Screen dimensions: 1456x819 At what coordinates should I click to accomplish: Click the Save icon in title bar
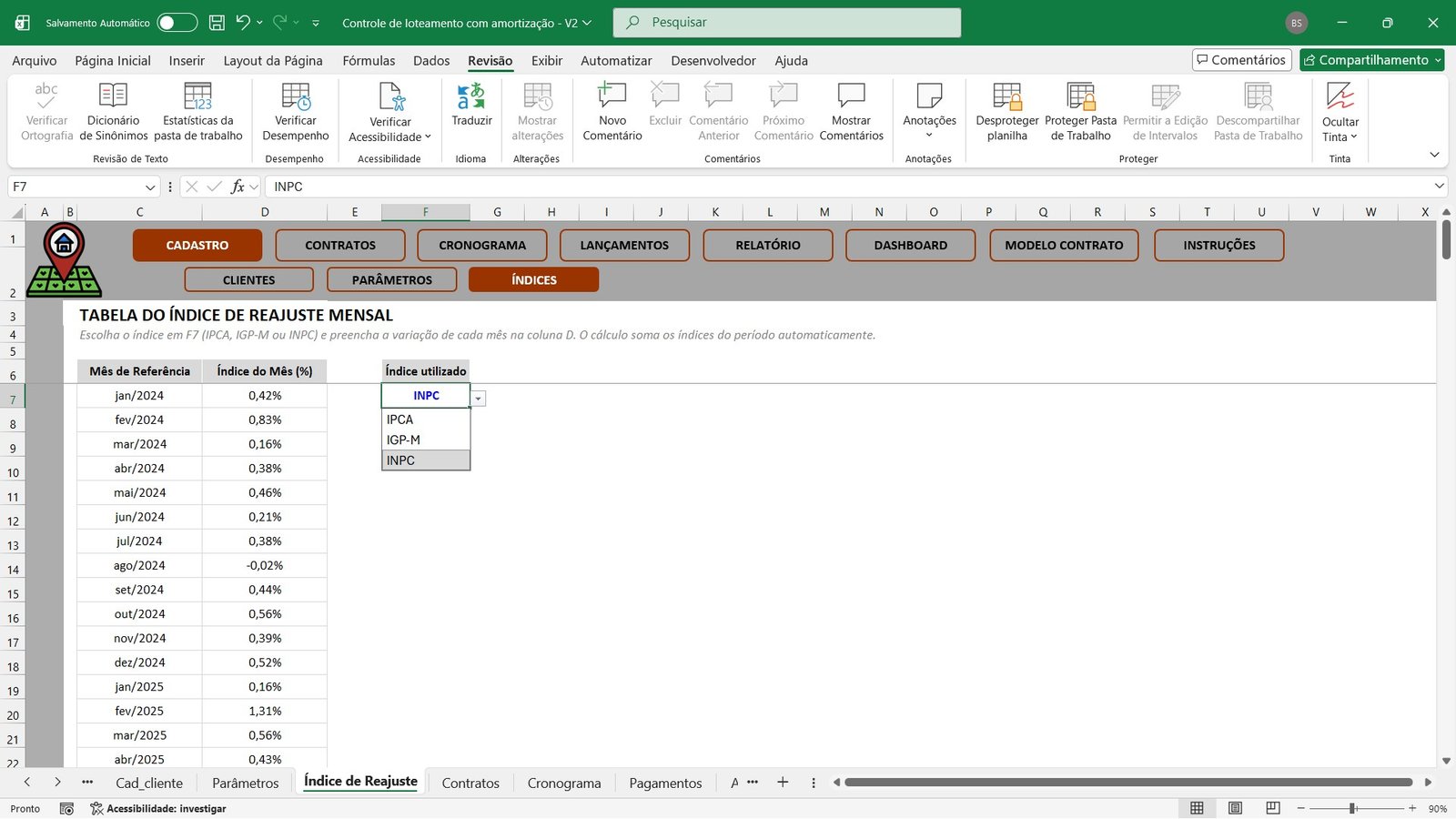tap(217, 23)
